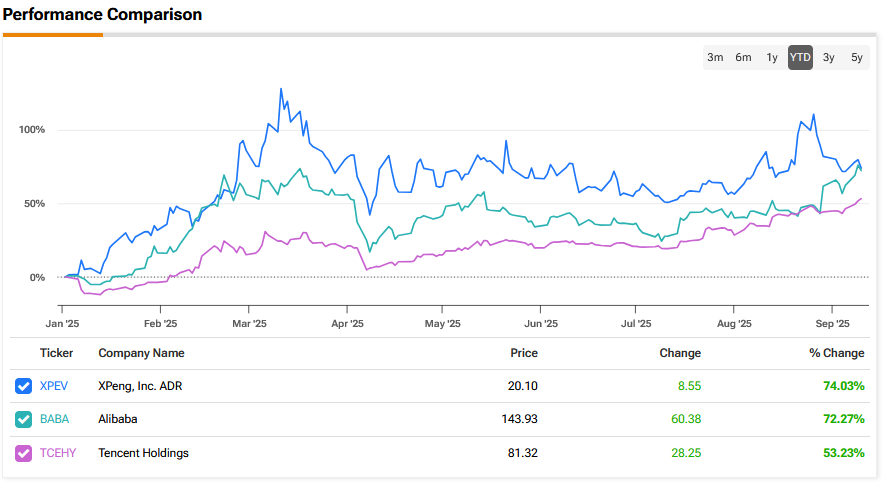Click the blue XPEV line's March peak
The width and height of the screenshot is (891, 485).
click(x=281, y=89)
